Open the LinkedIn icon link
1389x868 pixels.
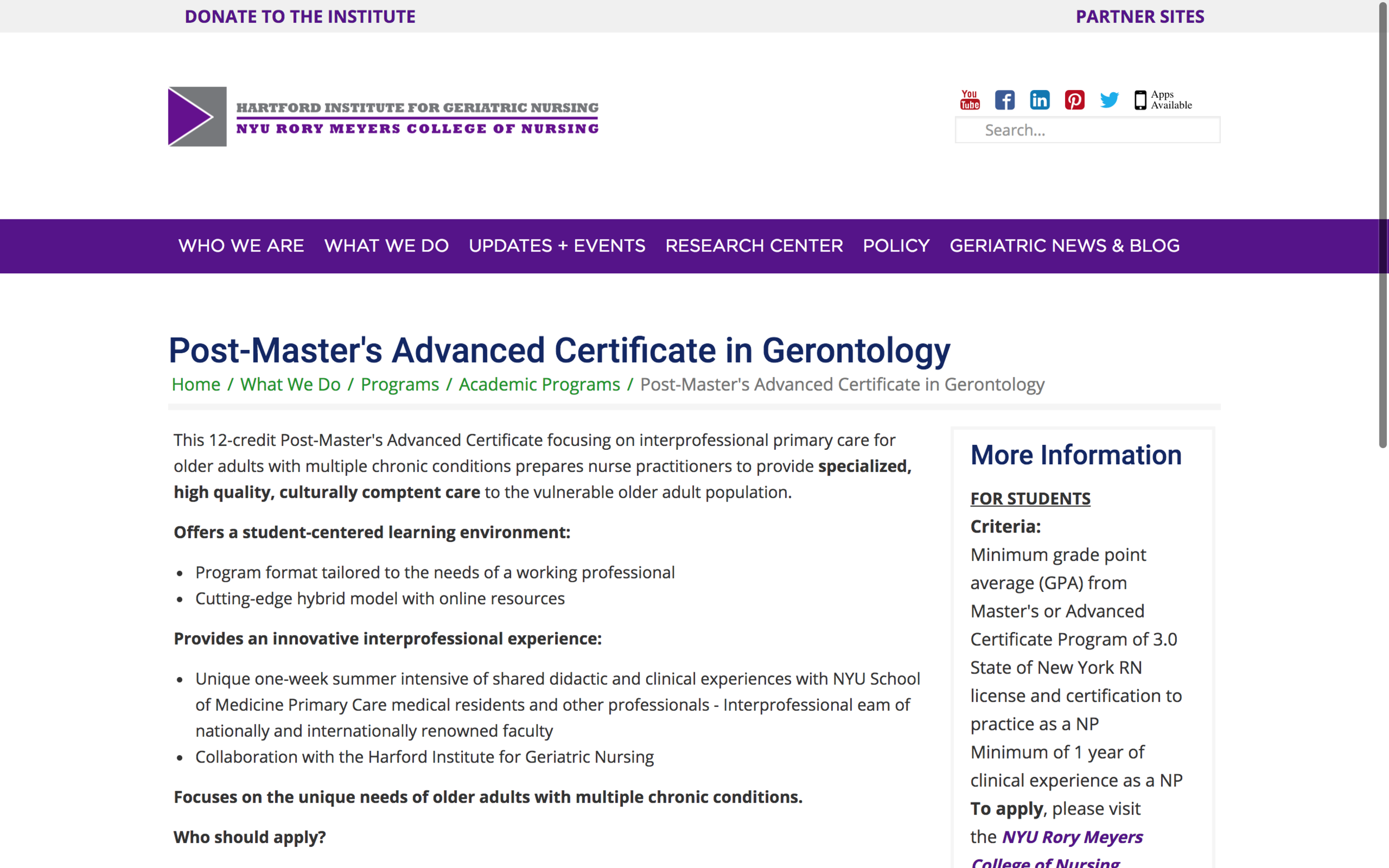click(x=1040, y=100)
